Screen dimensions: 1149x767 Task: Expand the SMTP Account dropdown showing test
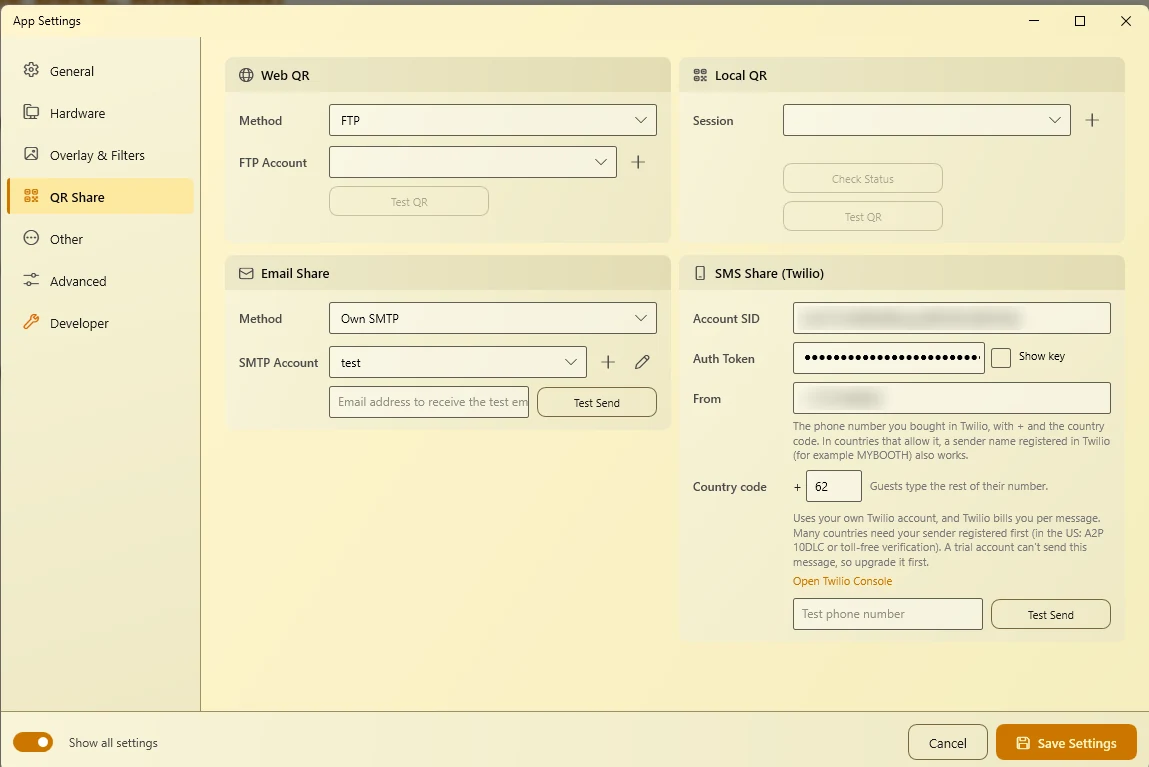pyautogui.click(x=457, y=362)
